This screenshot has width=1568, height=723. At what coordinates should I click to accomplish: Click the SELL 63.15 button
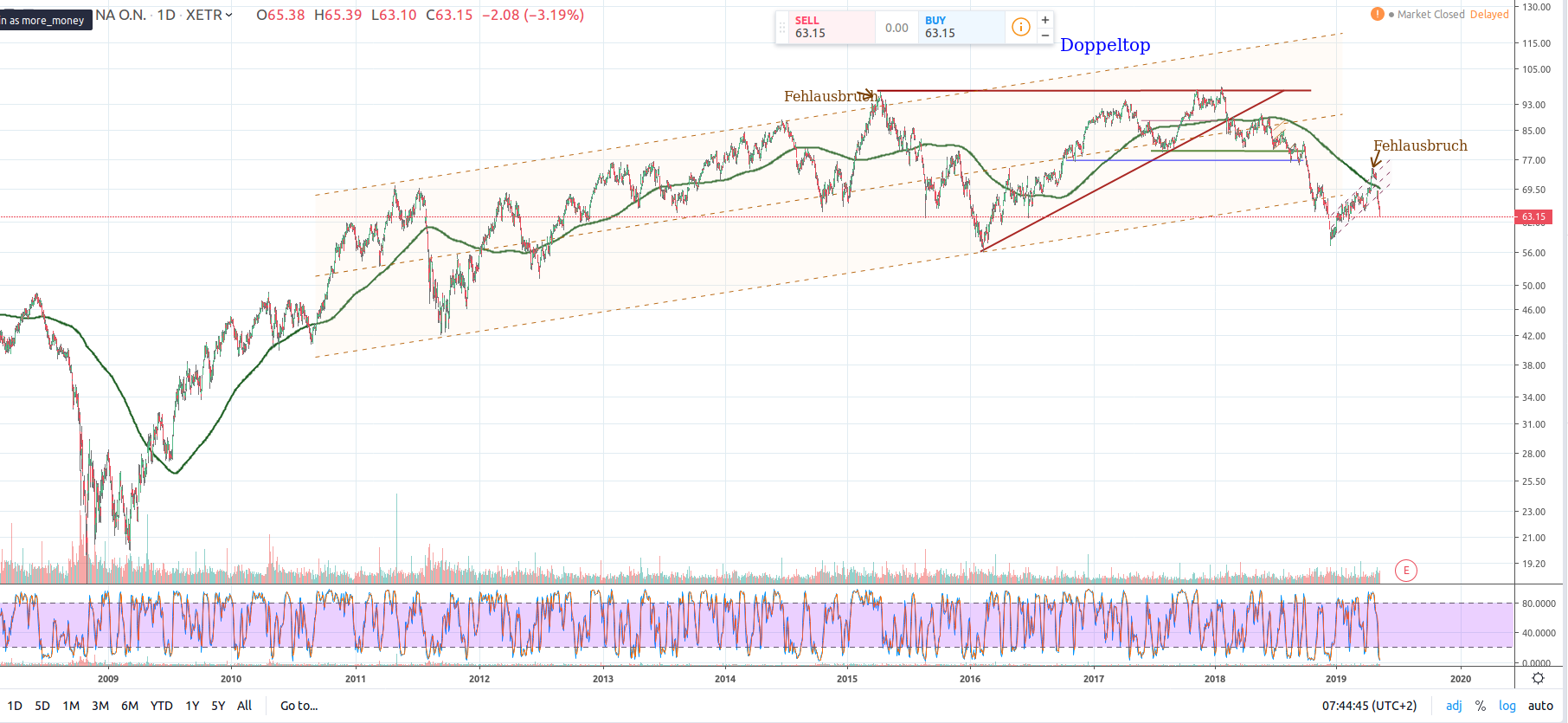832,27
